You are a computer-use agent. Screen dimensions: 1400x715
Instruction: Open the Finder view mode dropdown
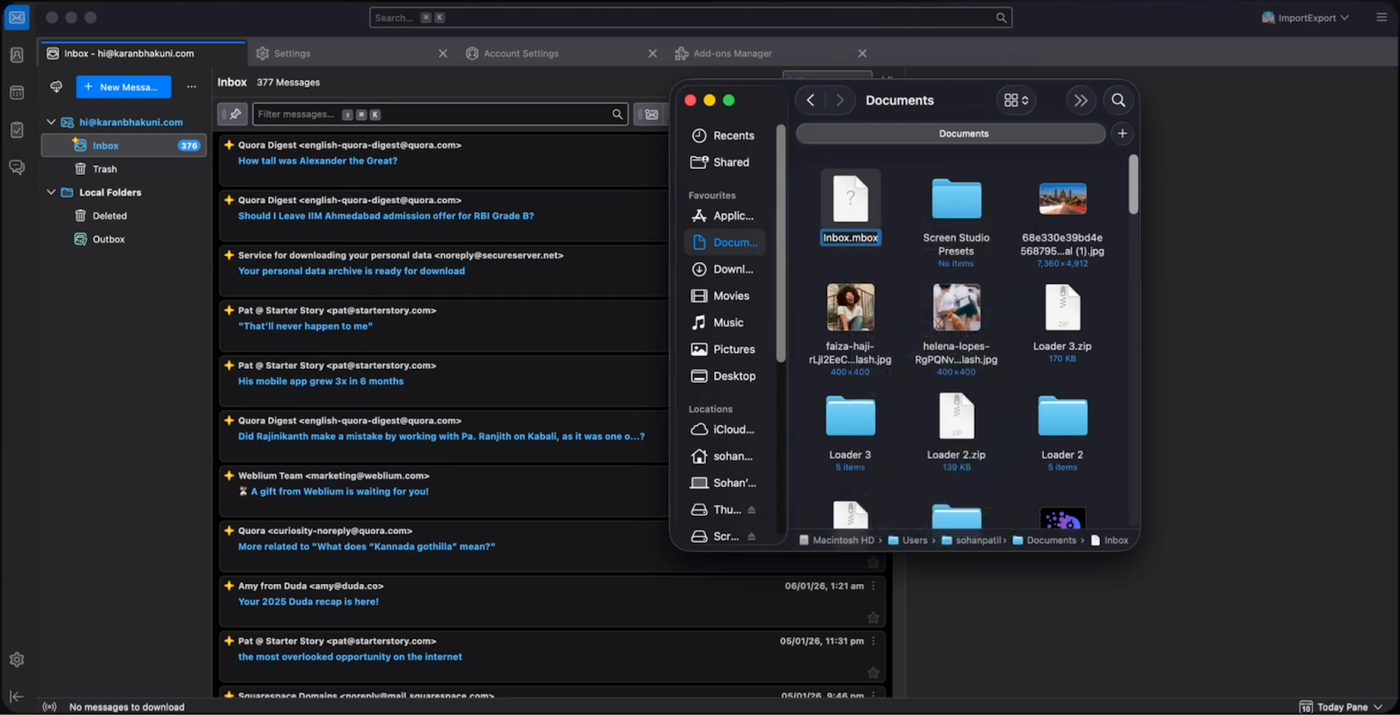pos(1016,100)
